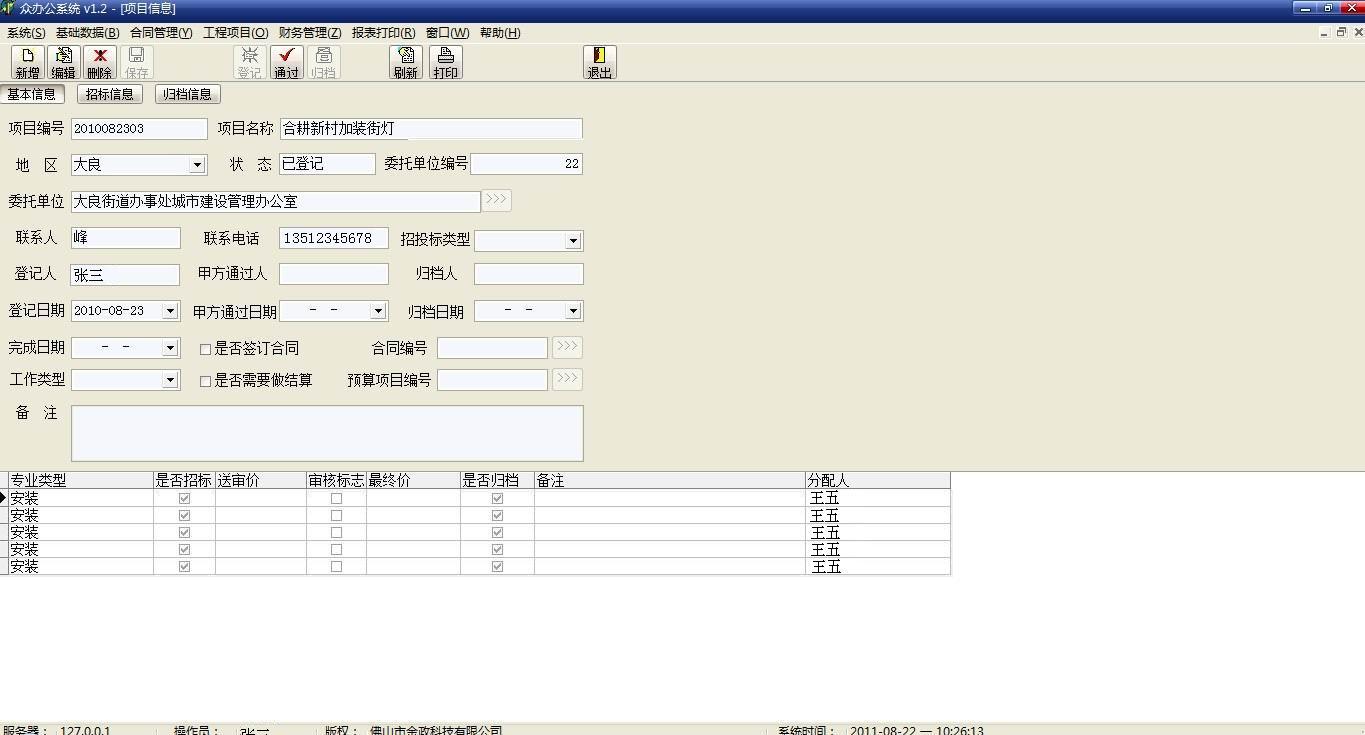
Task: Check the 是否需要做结算 checkbox
Action: [206, 381]
